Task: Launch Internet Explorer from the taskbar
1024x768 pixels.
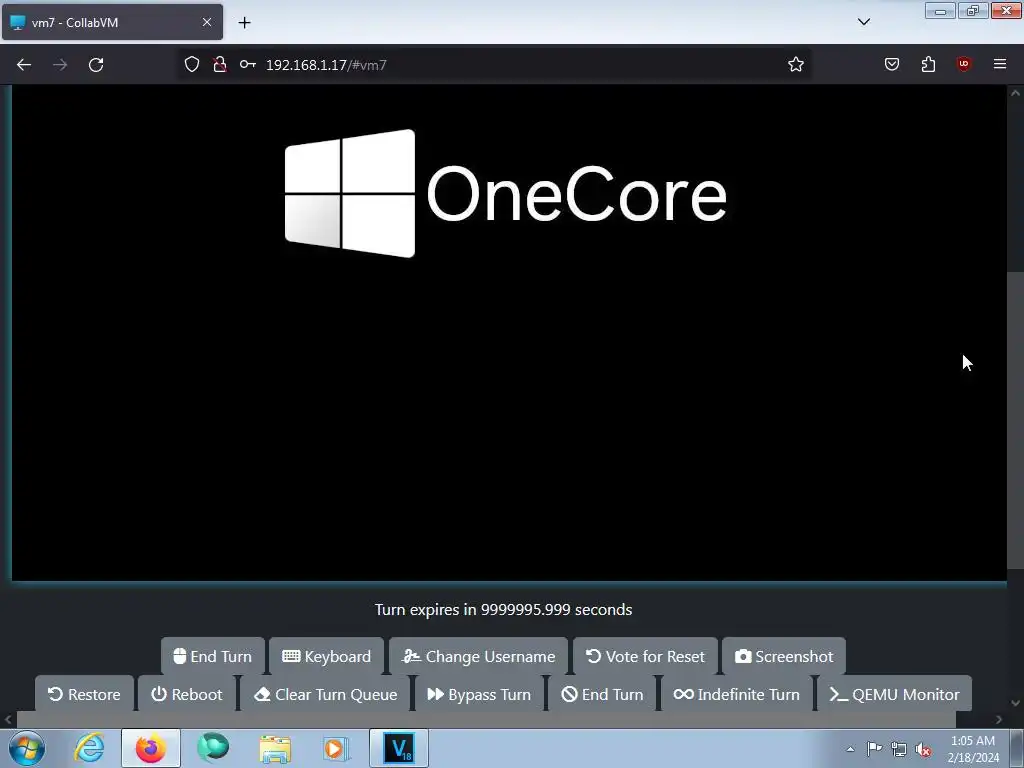Action: point(89,748)
